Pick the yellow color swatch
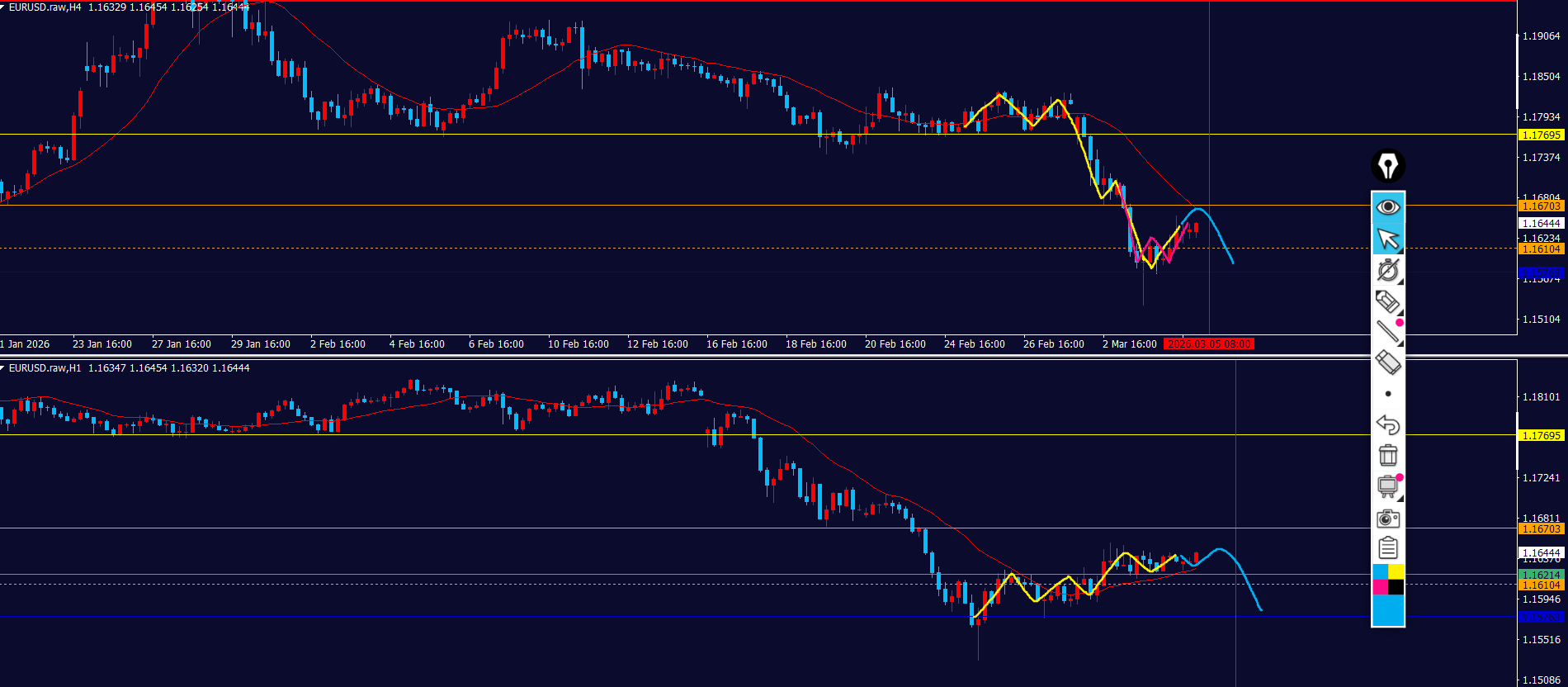 tap(1396, 572)
